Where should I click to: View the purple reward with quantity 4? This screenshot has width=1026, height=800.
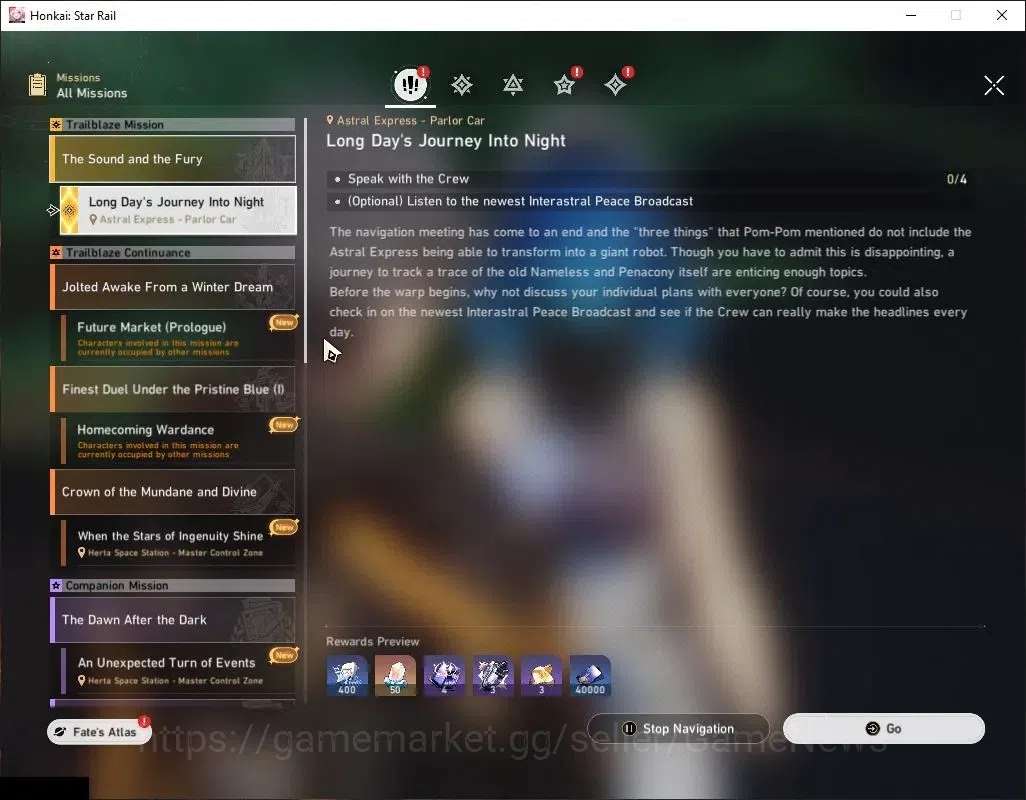(444, 676)
